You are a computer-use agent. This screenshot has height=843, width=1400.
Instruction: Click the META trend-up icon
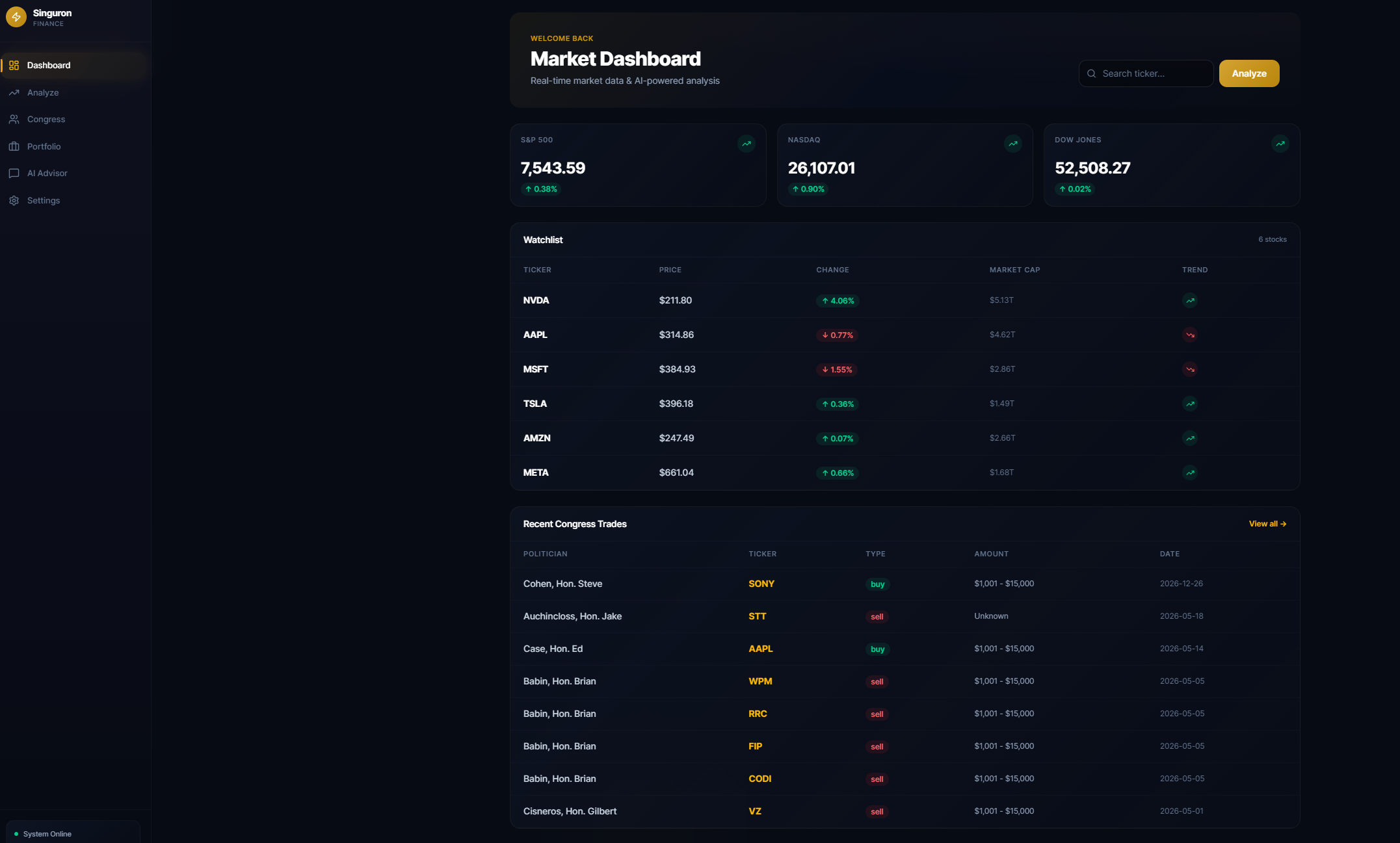[1190, 473]
